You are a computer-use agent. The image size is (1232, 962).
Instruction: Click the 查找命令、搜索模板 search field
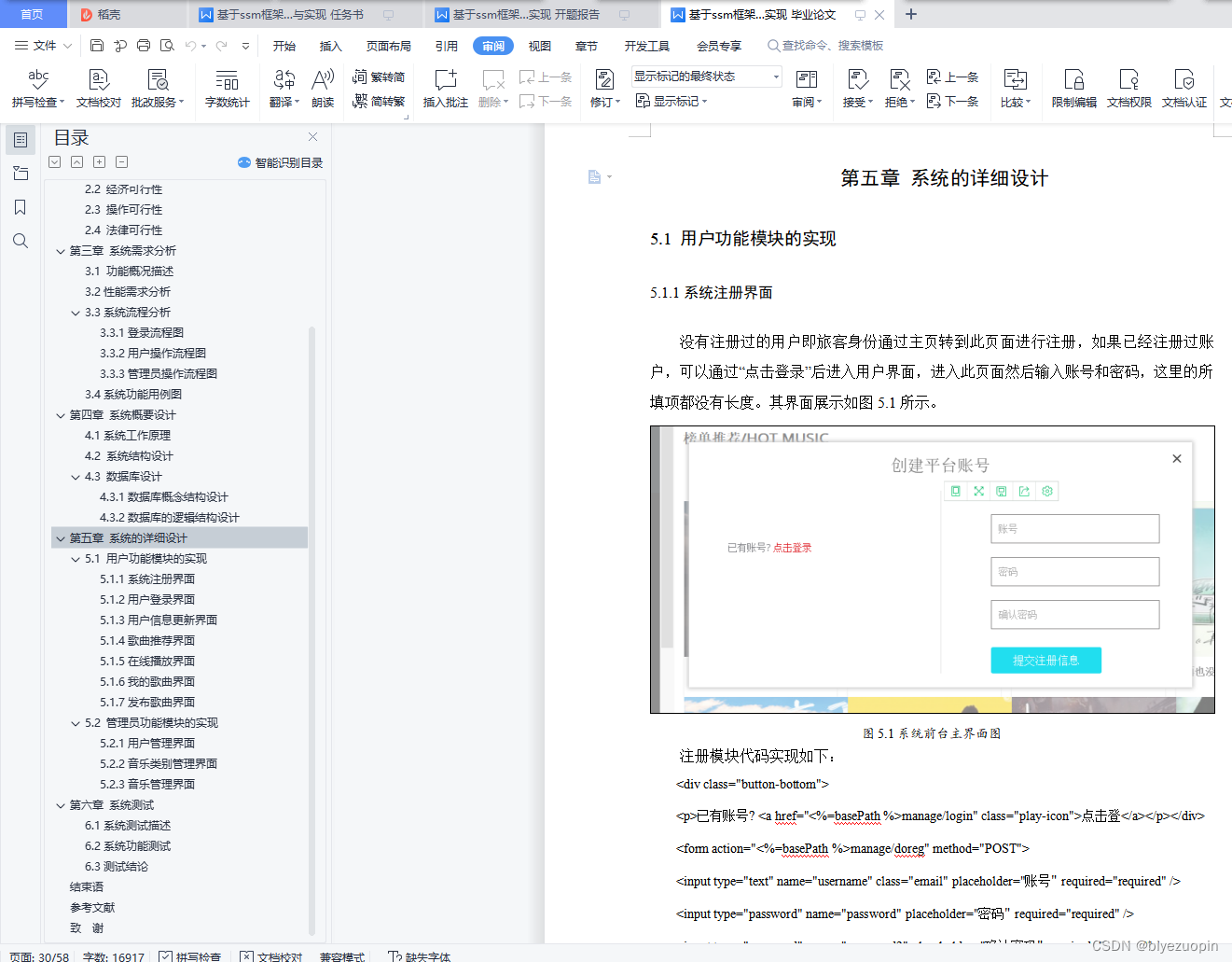(x=825, y=46)
